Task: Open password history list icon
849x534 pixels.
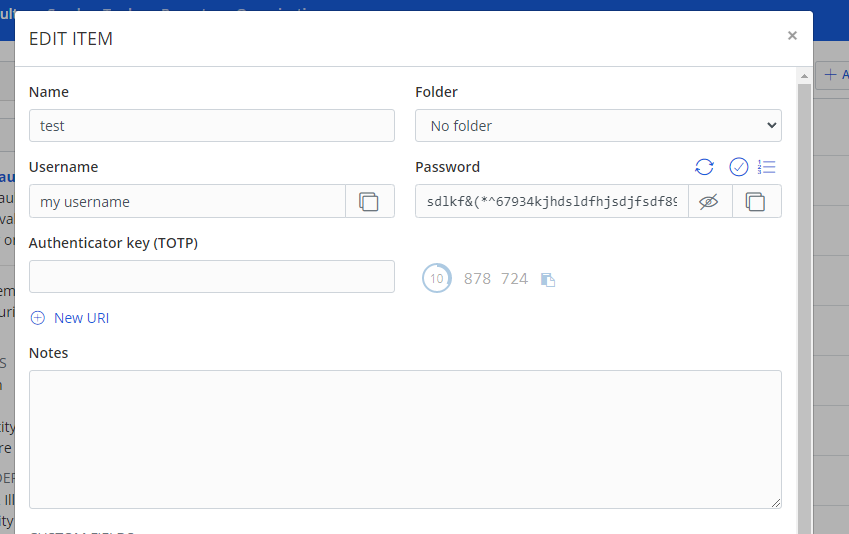Action: click(767, 167)
